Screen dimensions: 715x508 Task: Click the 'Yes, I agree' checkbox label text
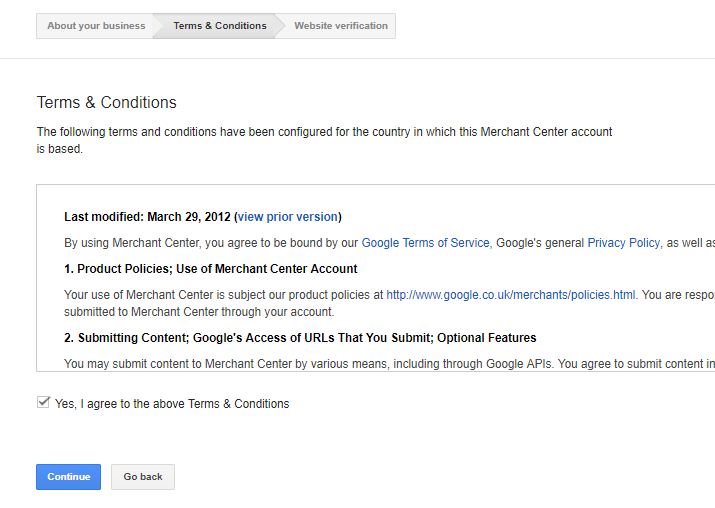click(x=172, y=404)
